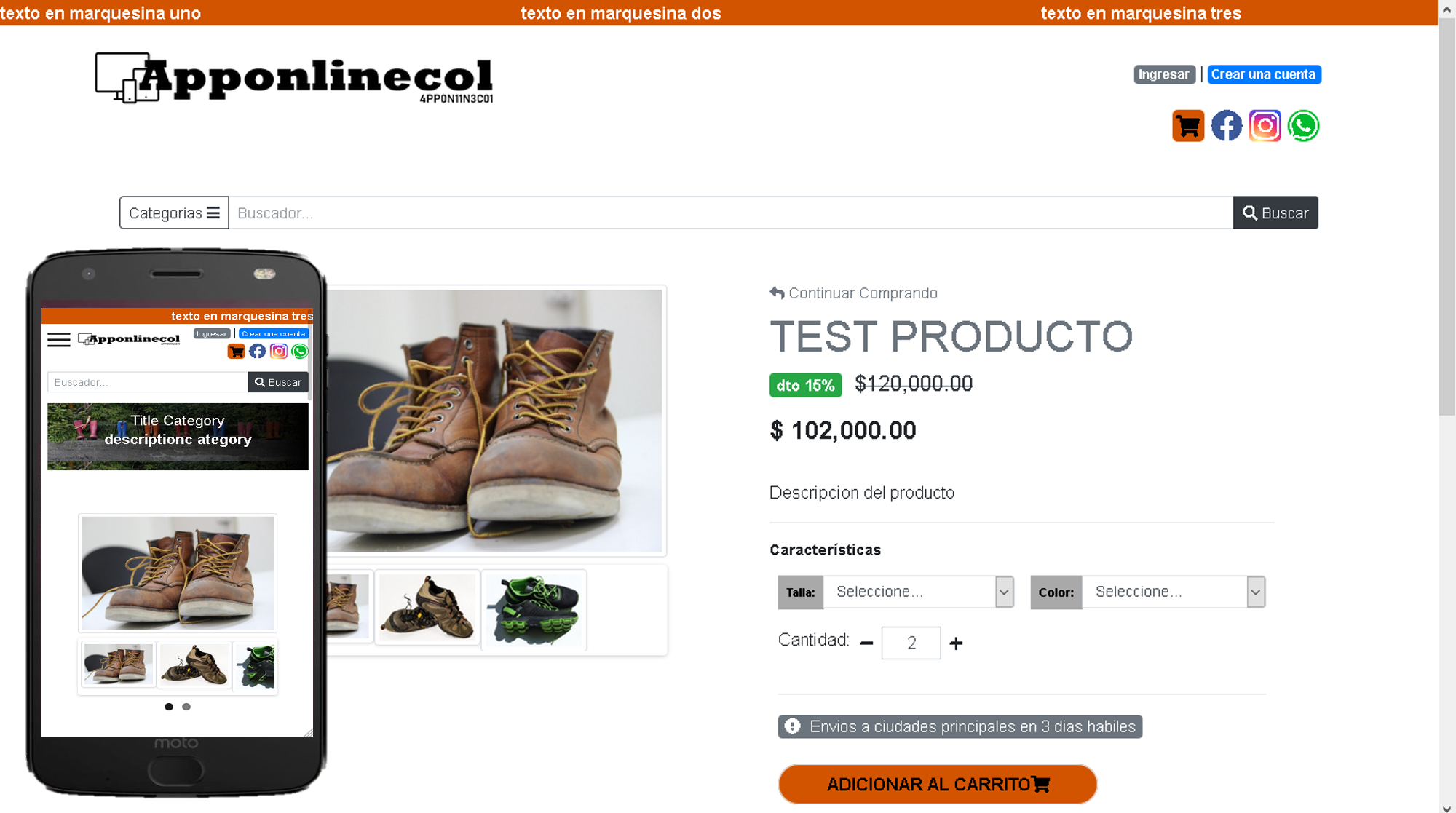The height and width of the screenshot is (813, 1456).
Task: Click the dto 15% discount badge
Action: point(805,385)
